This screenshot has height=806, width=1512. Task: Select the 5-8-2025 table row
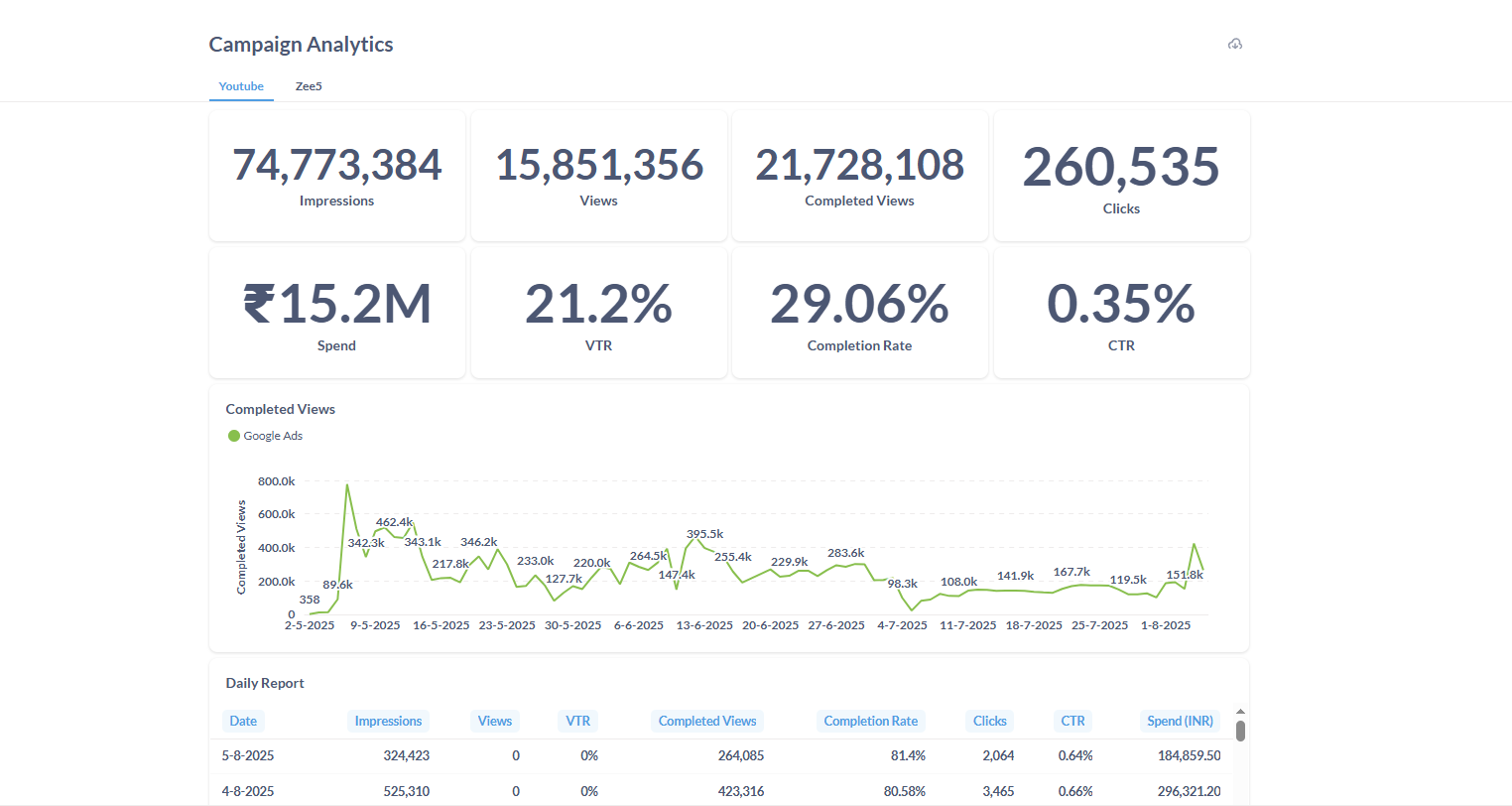click(694, 755)
